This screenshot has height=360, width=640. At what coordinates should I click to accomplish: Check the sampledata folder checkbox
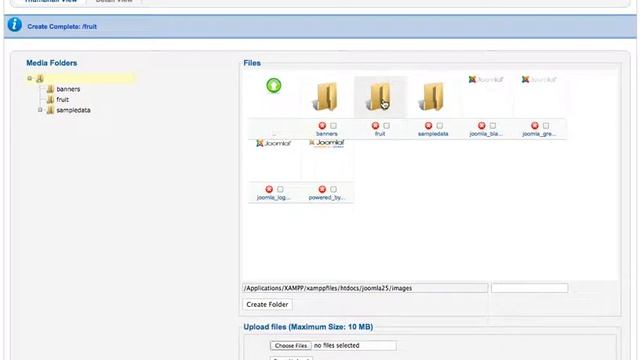click(x=440, y=126)
